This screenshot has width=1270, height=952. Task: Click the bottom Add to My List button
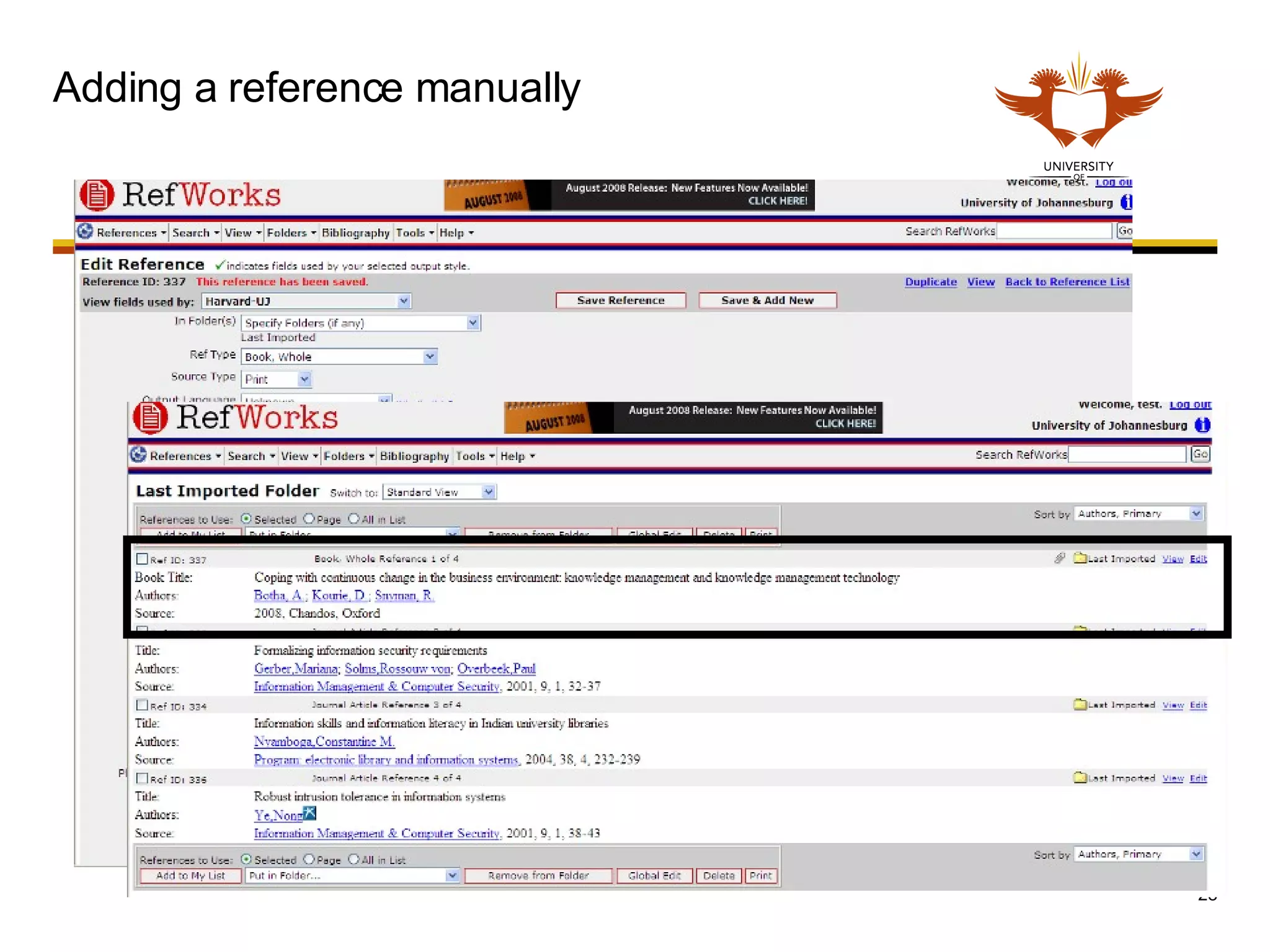tap(190, 876)
